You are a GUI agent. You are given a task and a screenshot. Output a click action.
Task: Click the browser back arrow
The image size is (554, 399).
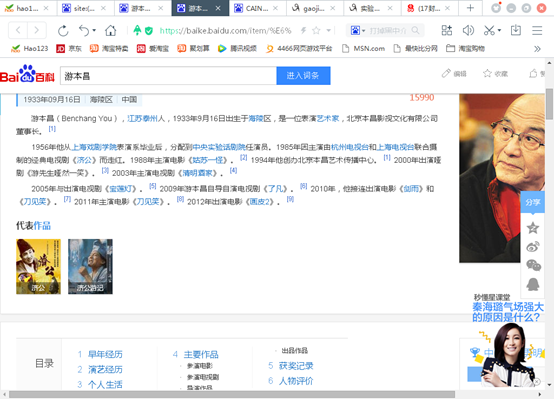[x=18, y=30]
